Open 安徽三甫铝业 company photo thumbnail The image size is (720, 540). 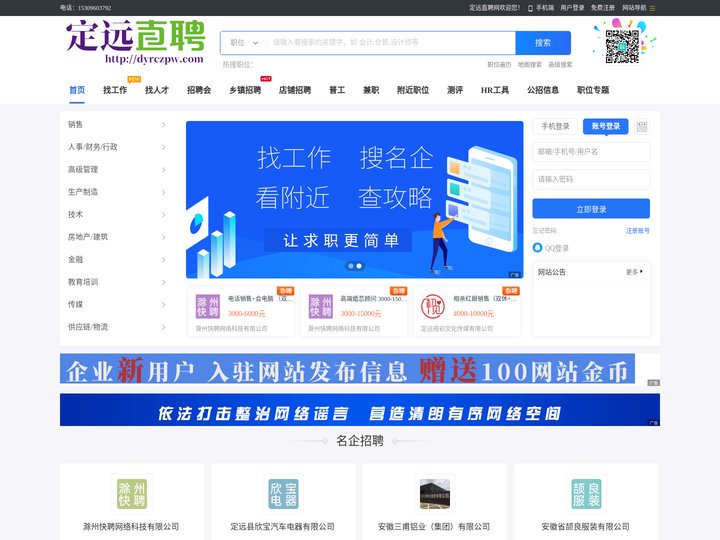435,494
